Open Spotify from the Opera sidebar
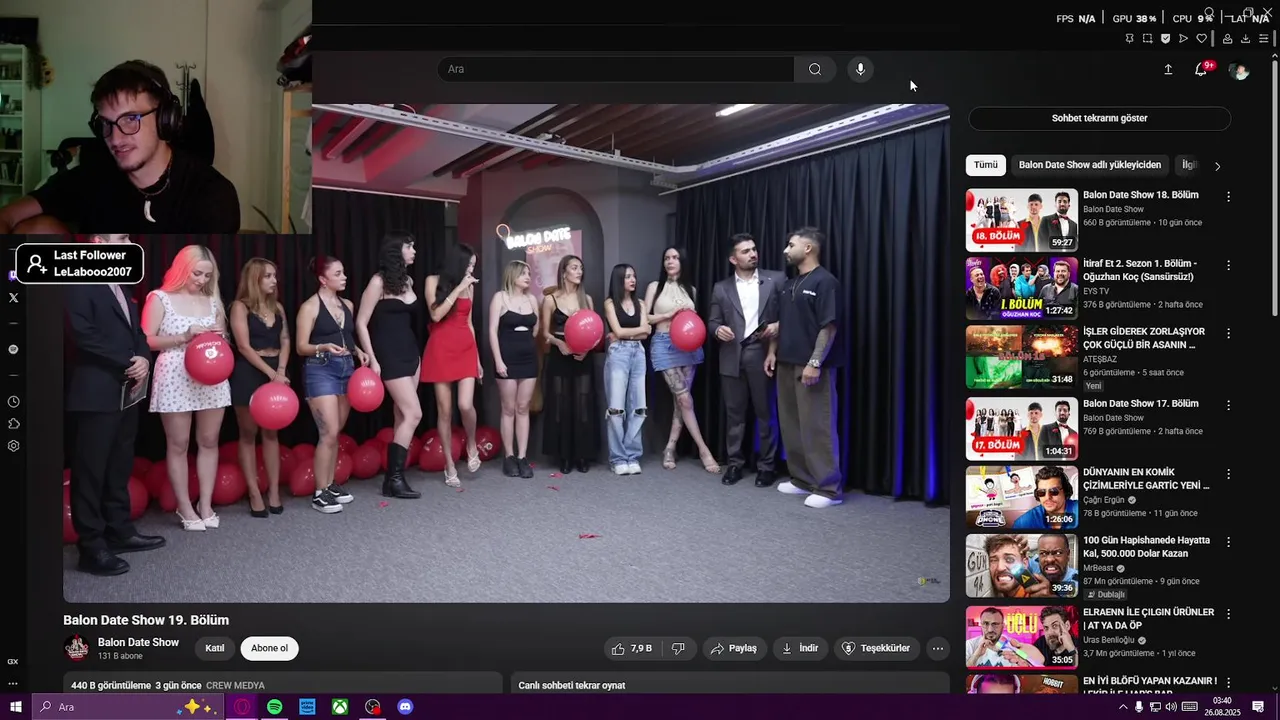Screen dimensions: 1280x720 [x=13, y=349]
